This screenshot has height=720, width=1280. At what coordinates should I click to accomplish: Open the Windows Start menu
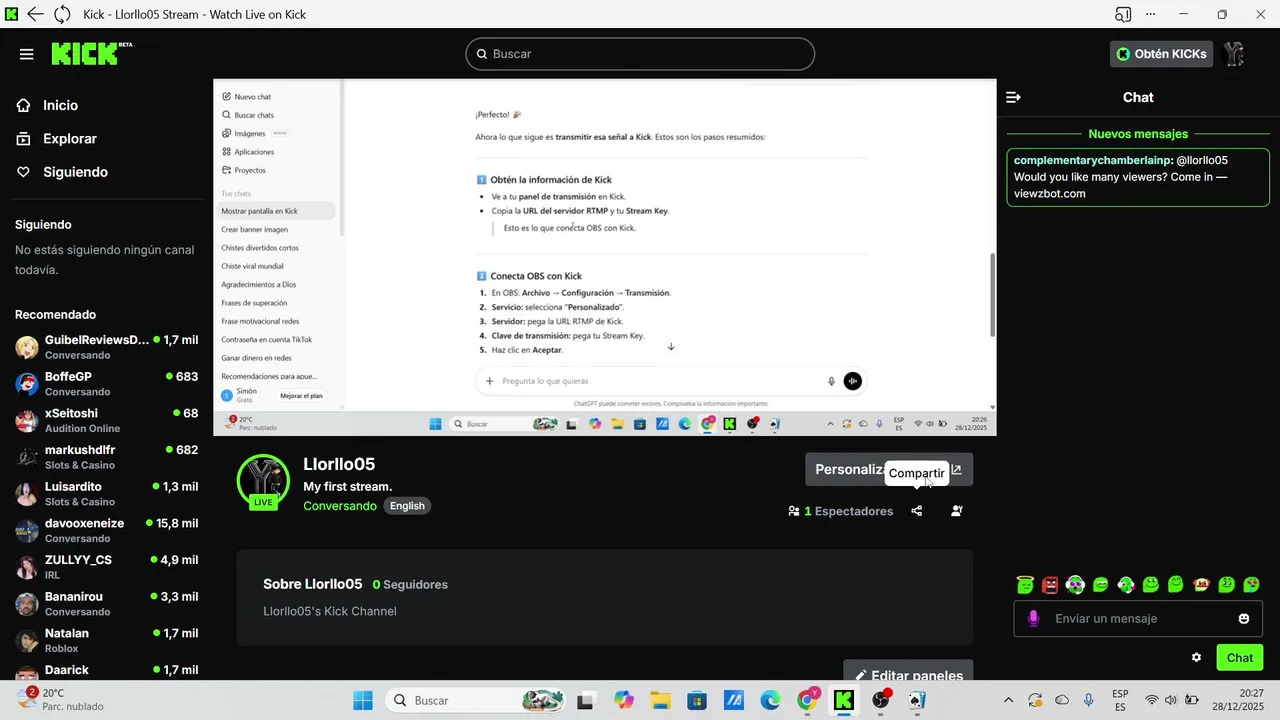363,700
